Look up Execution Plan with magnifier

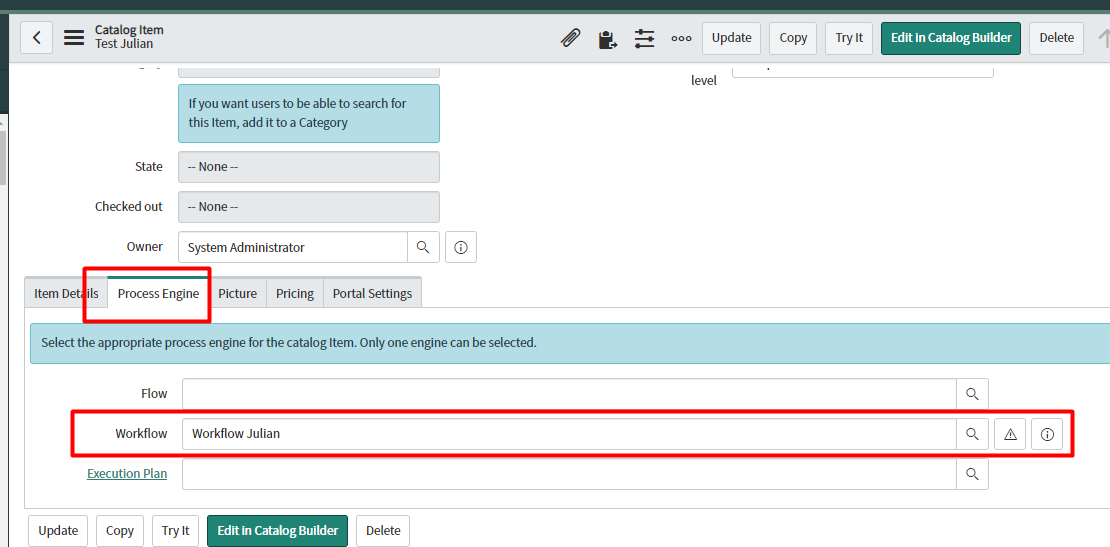pyautogui.click(x=973, y=473)
